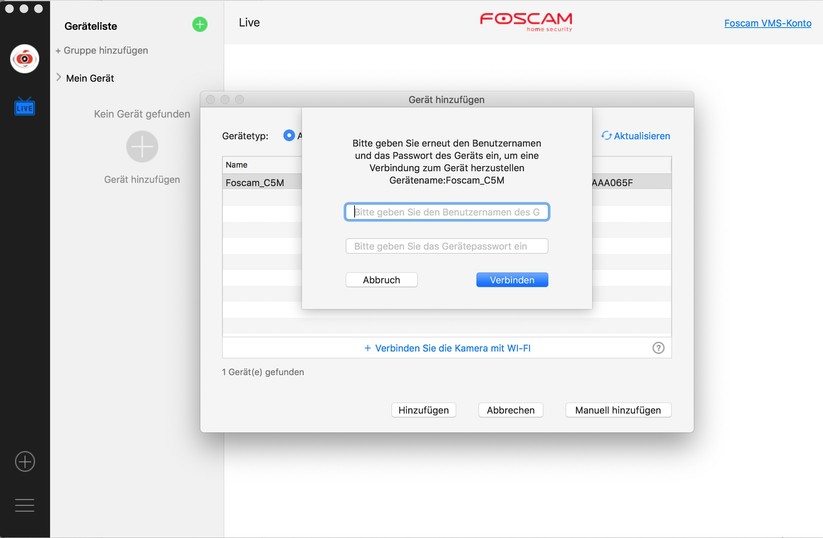Expand the Mein Gerät tree node
Screen dimensions: 823x538
point(58,78)
